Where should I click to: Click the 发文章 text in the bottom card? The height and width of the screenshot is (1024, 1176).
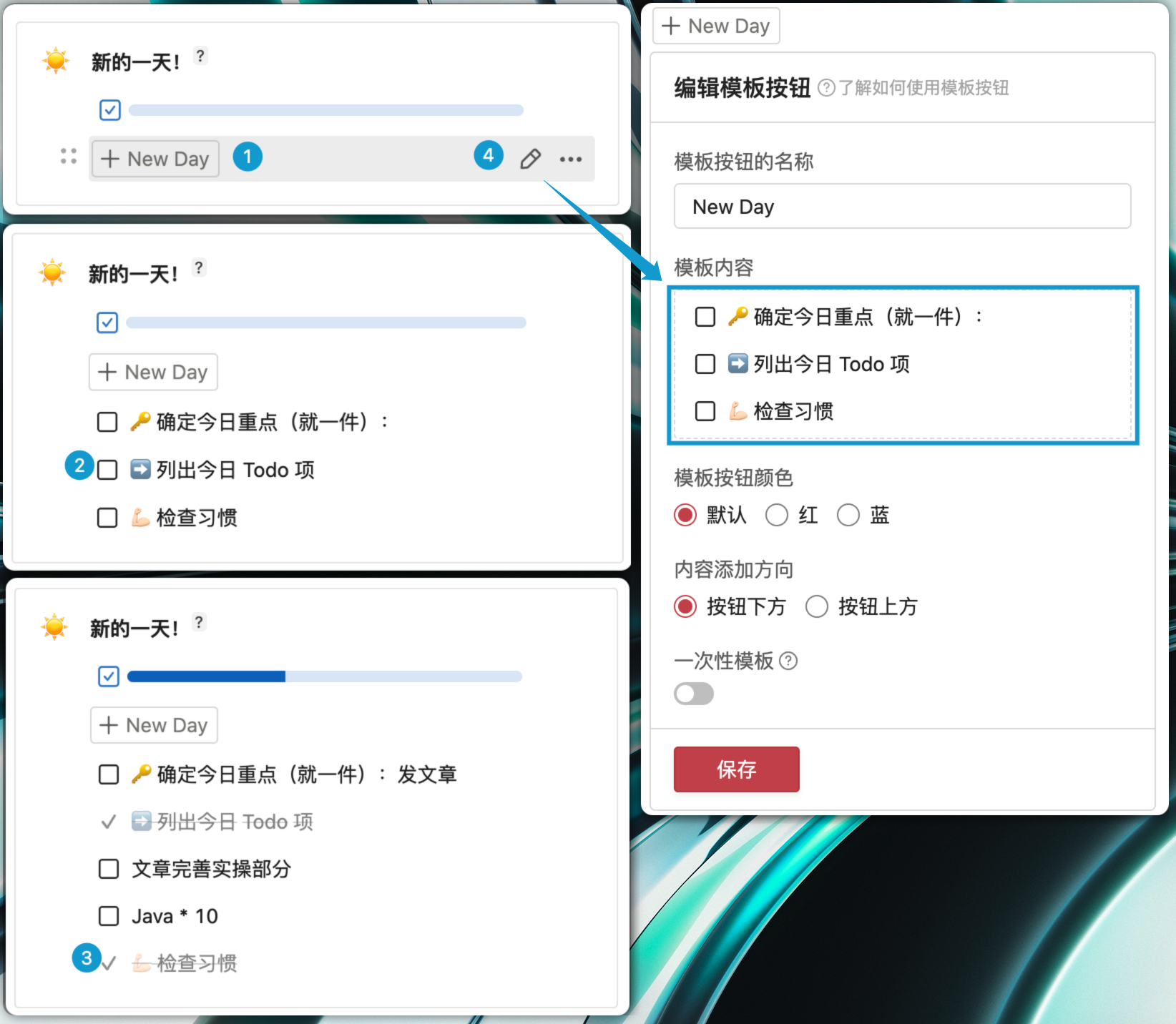click(x=427, y=774)
